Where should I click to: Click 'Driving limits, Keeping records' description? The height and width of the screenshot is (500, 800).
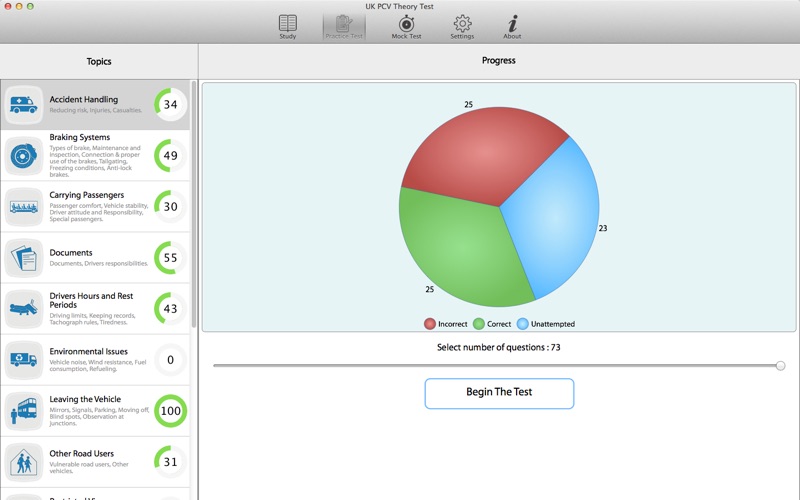pos(92,319)
